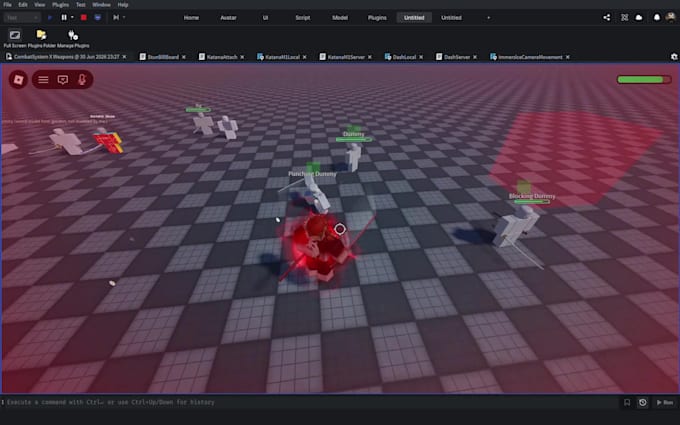Stop the playtest with red square
The height and width of the screenshot is (425, 680).
click(84, 17)
